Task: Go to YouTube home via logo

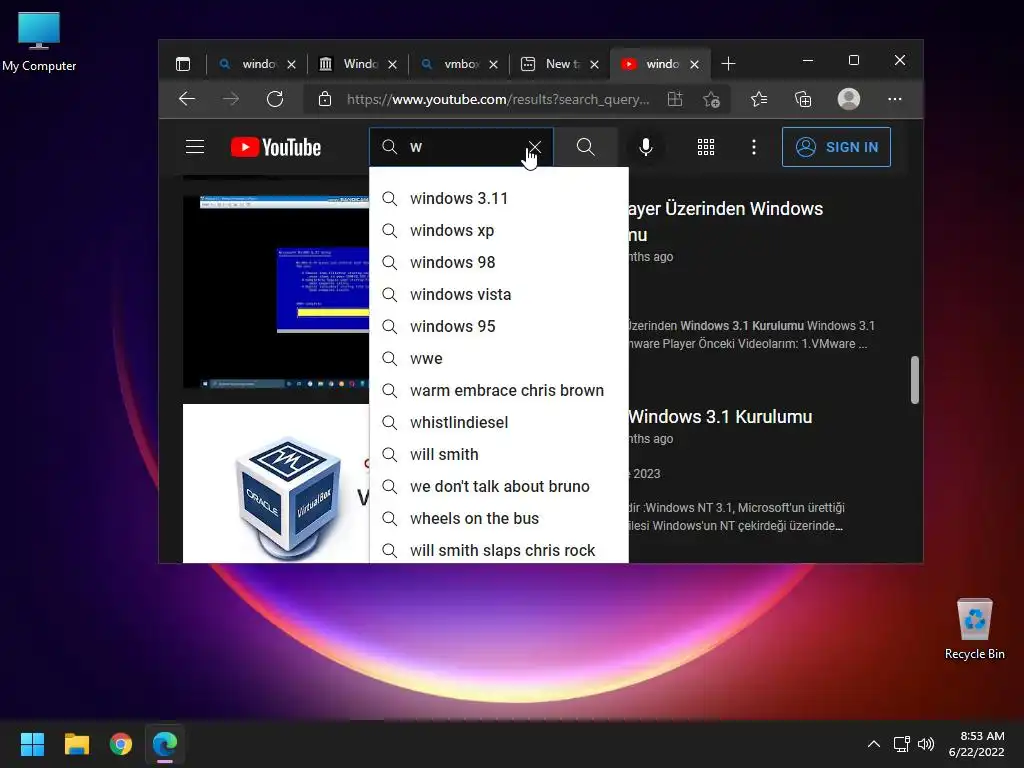Action: point(276,147)
